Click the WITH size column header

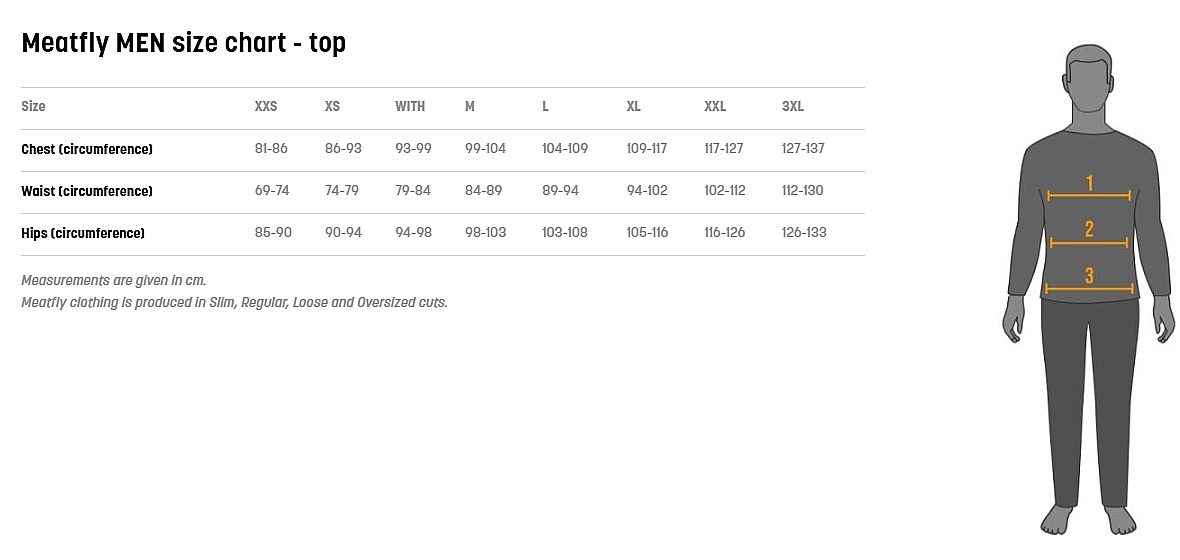pyautogui.click(x=410, y=107)
